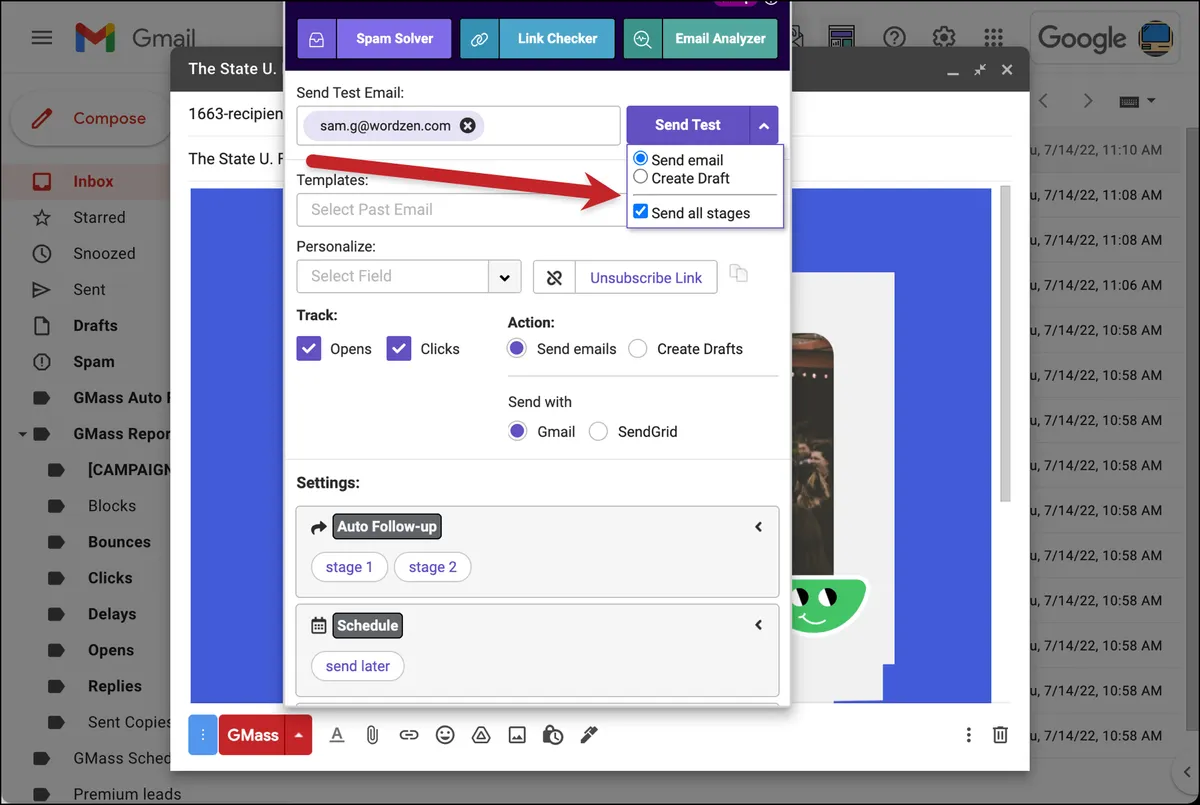This screenshot has height=805, width=1200.
Task: Open the Select Field personalize dropdown
Action: coord(409,277)
